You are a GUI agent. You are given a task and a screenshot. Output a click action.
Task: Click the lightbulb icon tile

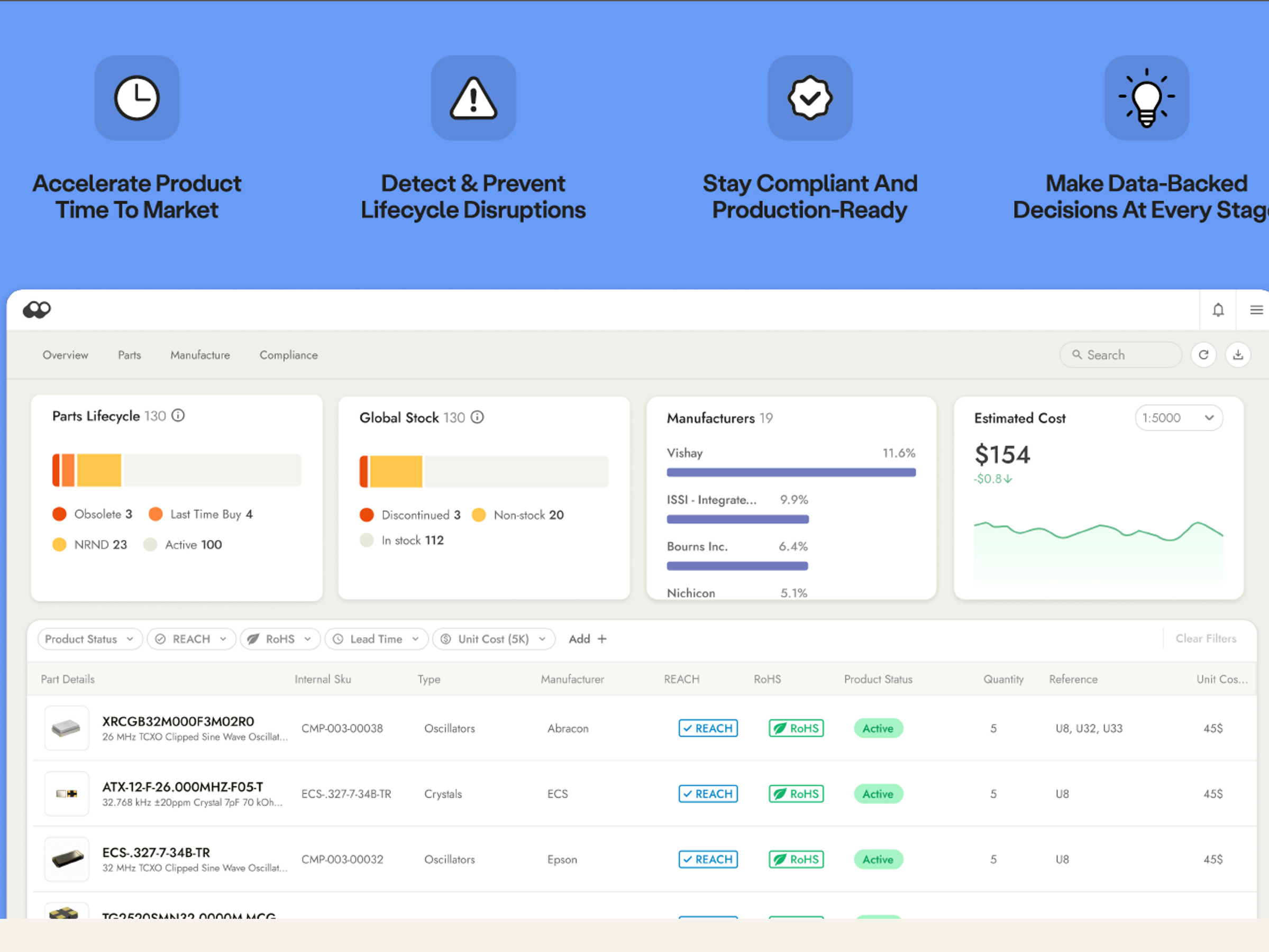point(1147,98)
